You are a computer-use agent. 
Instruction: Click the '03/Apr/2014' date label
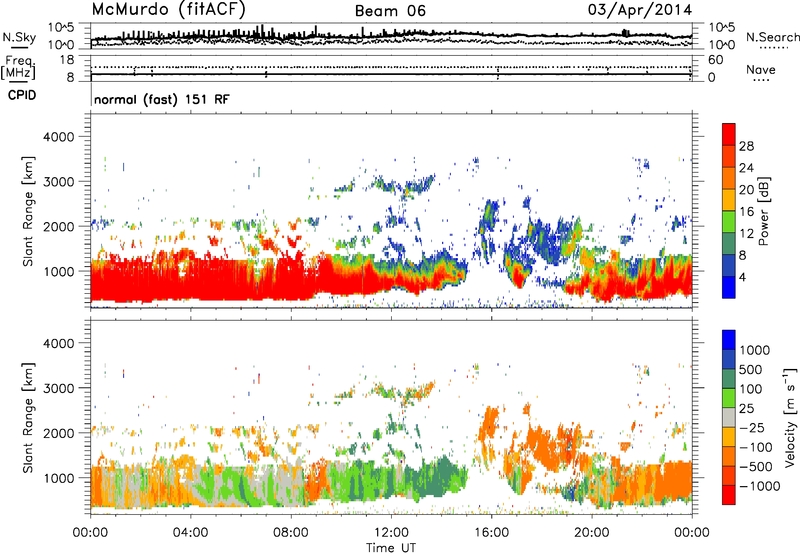click(640, 10)
